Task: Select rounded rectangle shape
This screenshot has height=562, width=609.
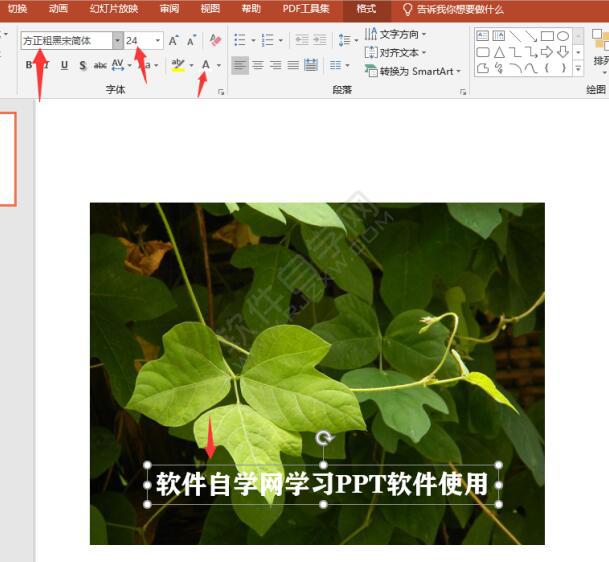Action: pos(483,52)
